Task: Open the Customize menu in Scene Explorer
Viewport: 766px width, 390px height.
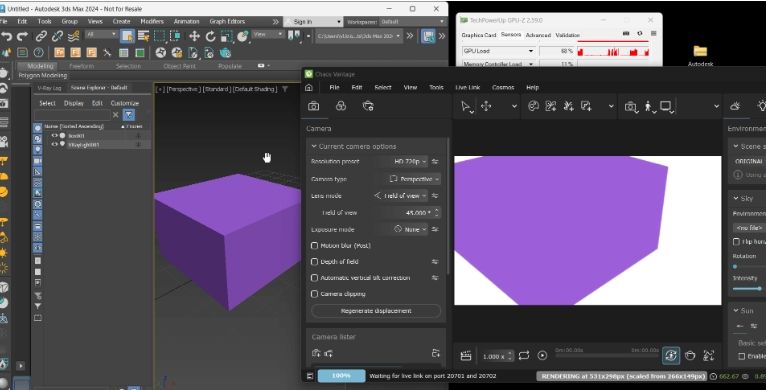Action: [x=125, y=103]
